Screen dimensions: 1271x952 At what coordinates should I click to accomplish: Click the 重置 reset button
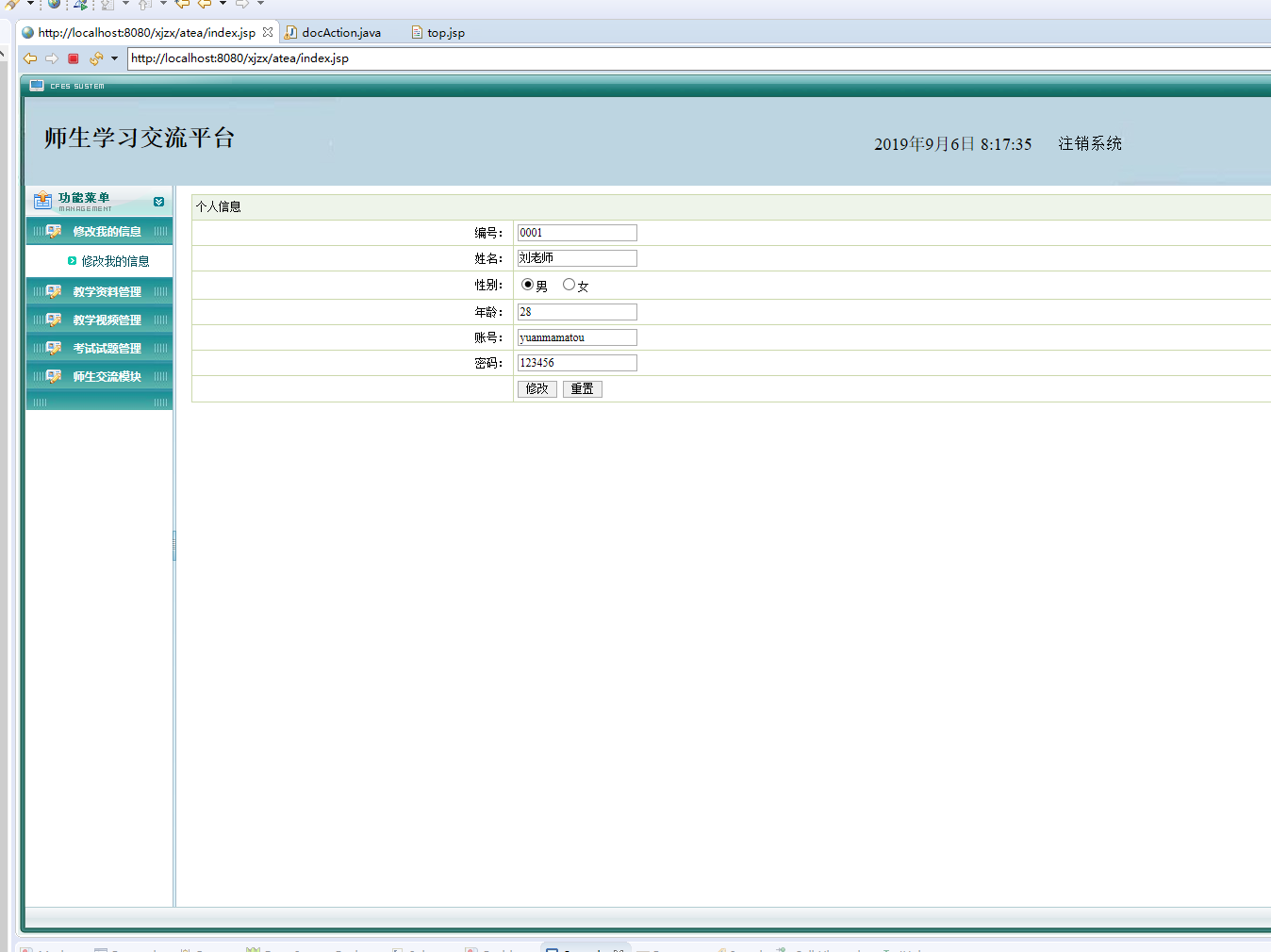582,389
